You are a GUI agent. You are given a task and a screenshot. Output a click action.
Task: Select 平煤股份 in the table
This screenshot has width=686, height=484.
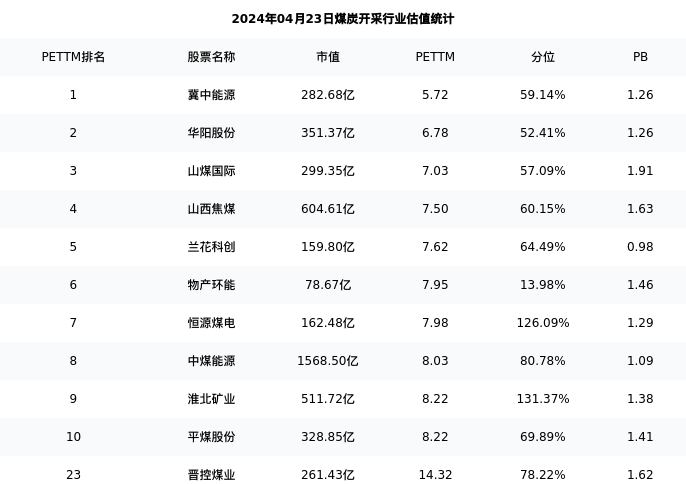[x=211, y=437]
